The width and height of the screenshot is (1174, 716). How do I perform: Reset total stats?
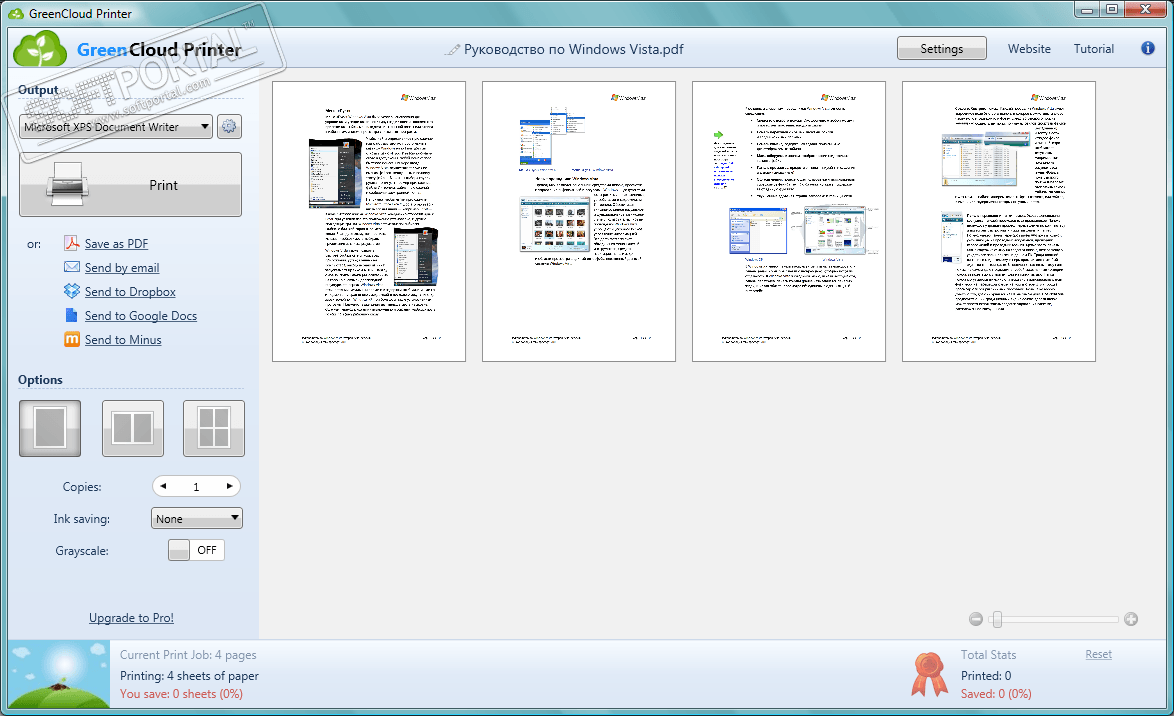(x=1098, y=654)
